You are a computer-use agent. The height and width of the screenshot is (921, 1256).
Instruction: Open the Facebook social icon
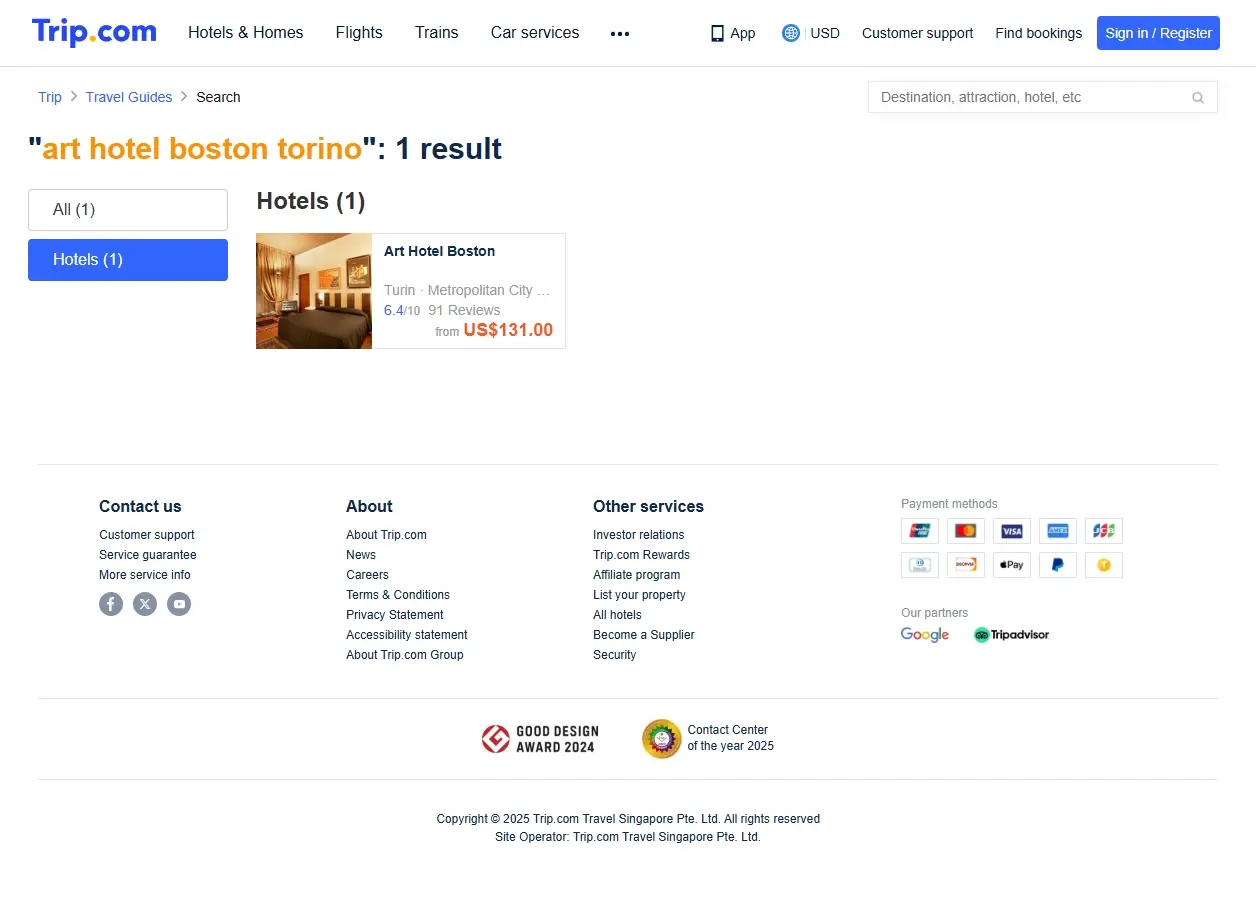111,604
